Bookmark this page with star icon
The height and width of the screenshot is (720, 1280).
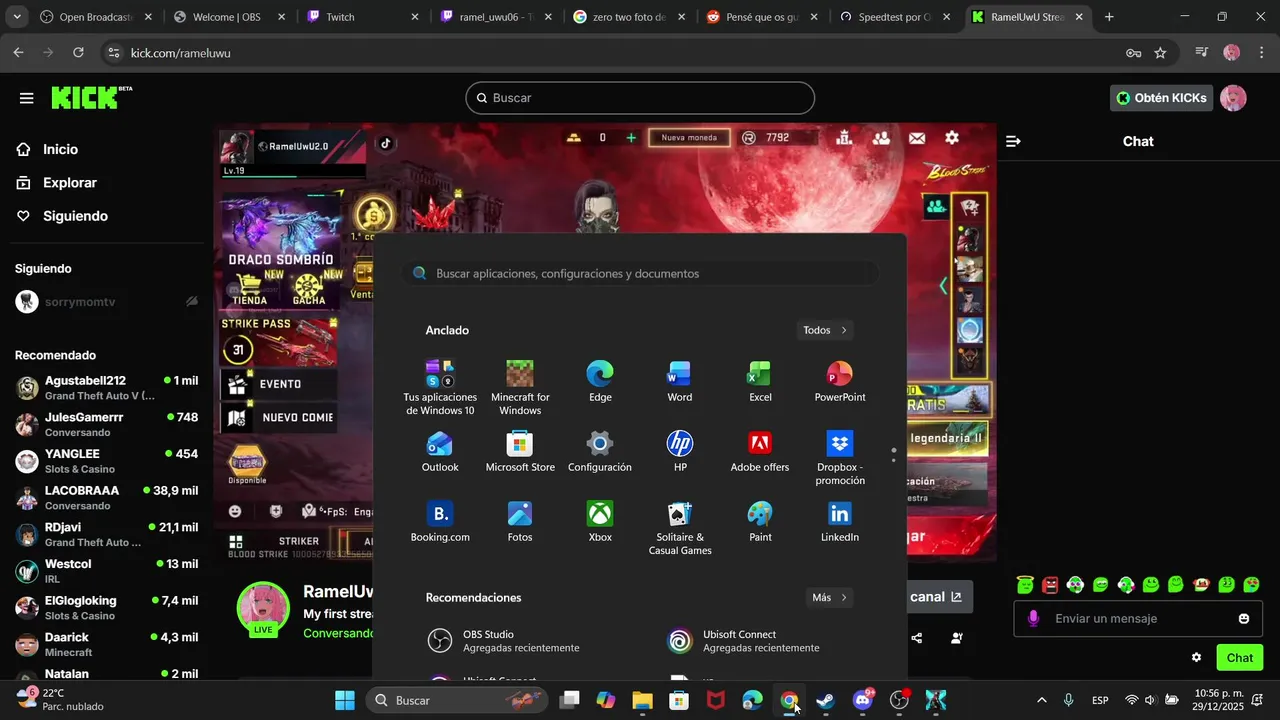[x=1160, y=53]
